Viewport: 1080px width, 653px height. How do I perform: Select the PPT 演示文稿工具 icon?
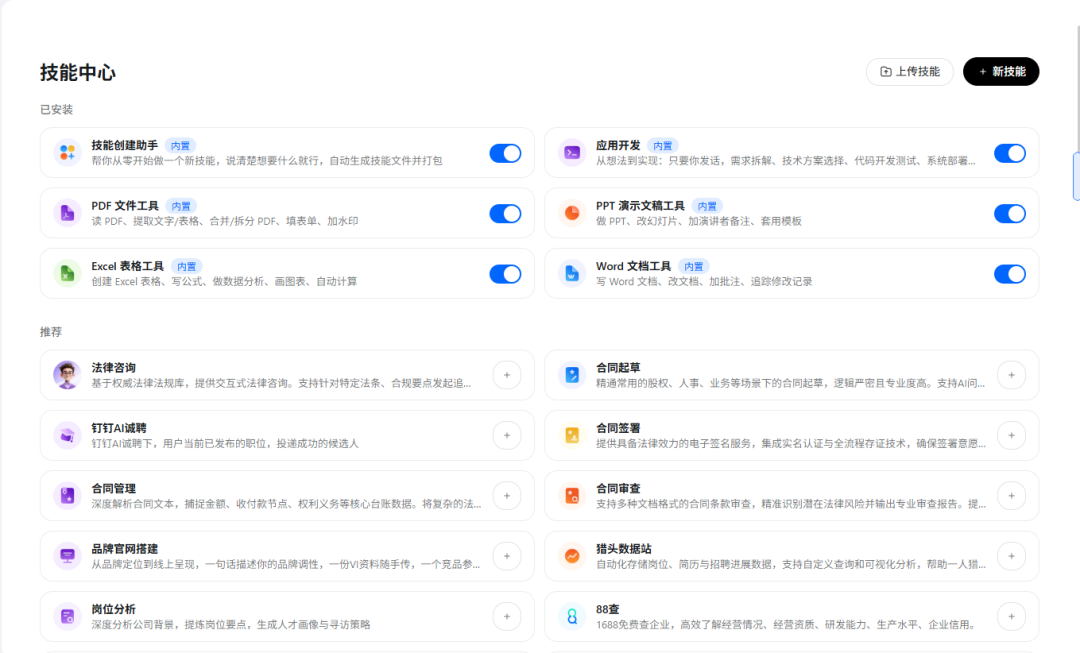[571, 213]
